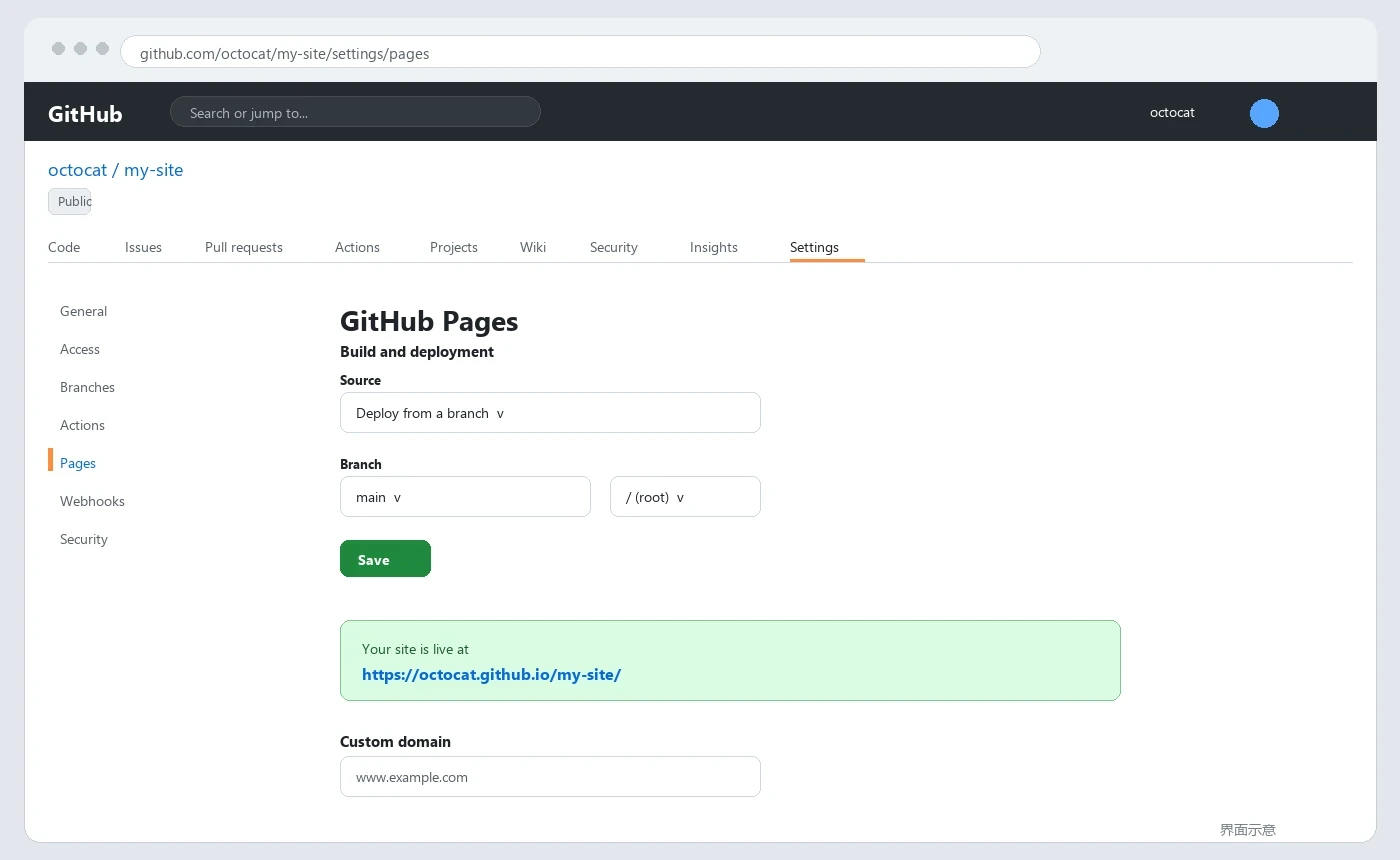Switch to the Projects tab

[x=454, y=247]
